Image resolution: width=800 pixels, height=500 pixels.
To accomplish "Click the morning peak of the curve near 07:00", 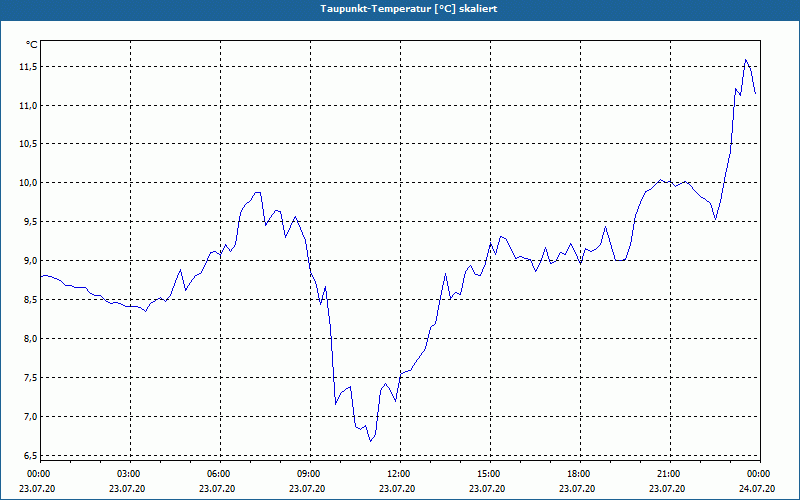I will (258, 192).
